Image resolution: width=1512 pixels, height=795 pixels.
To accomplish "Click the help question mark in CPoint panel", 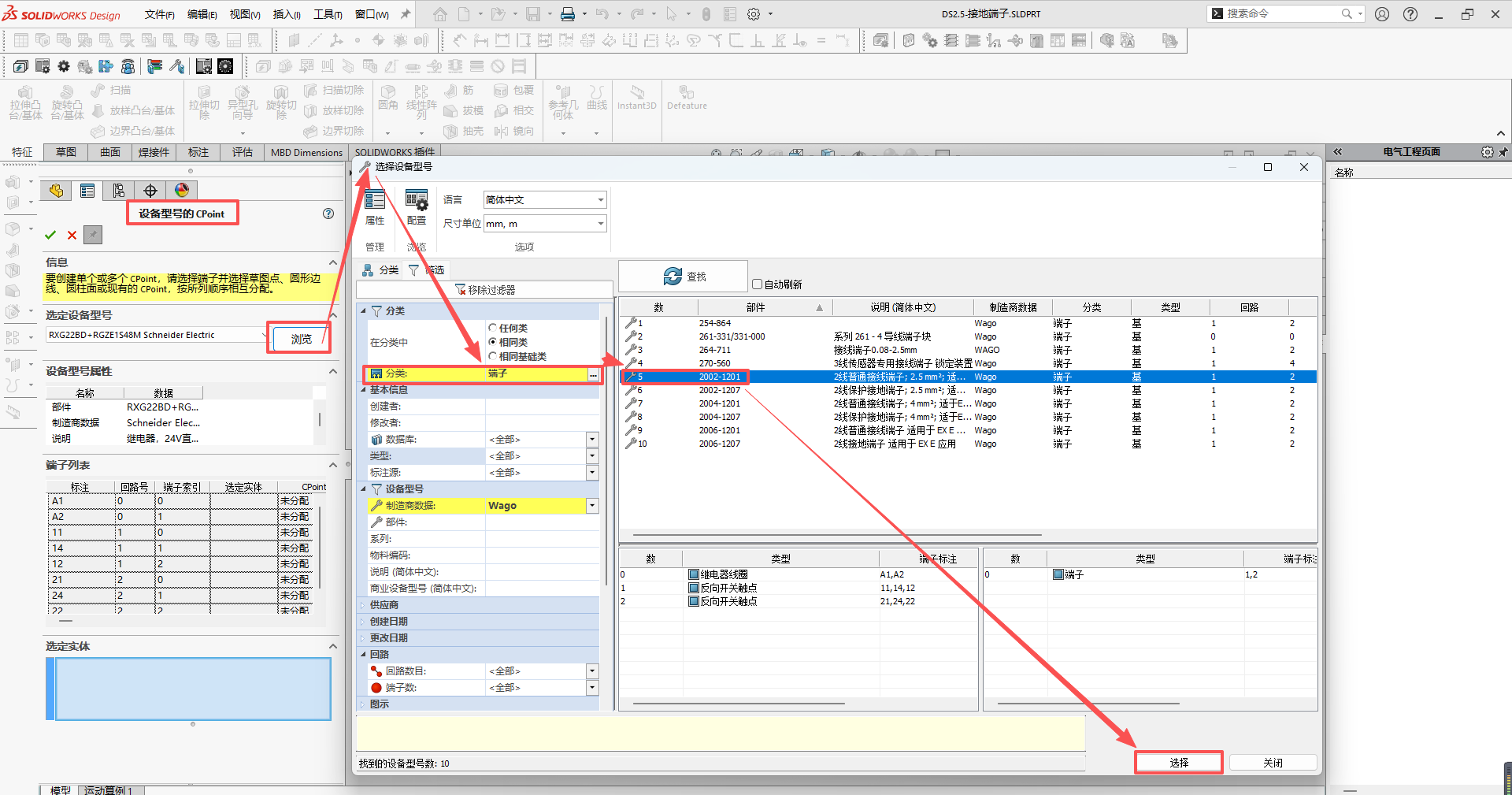I will [328, 214].
